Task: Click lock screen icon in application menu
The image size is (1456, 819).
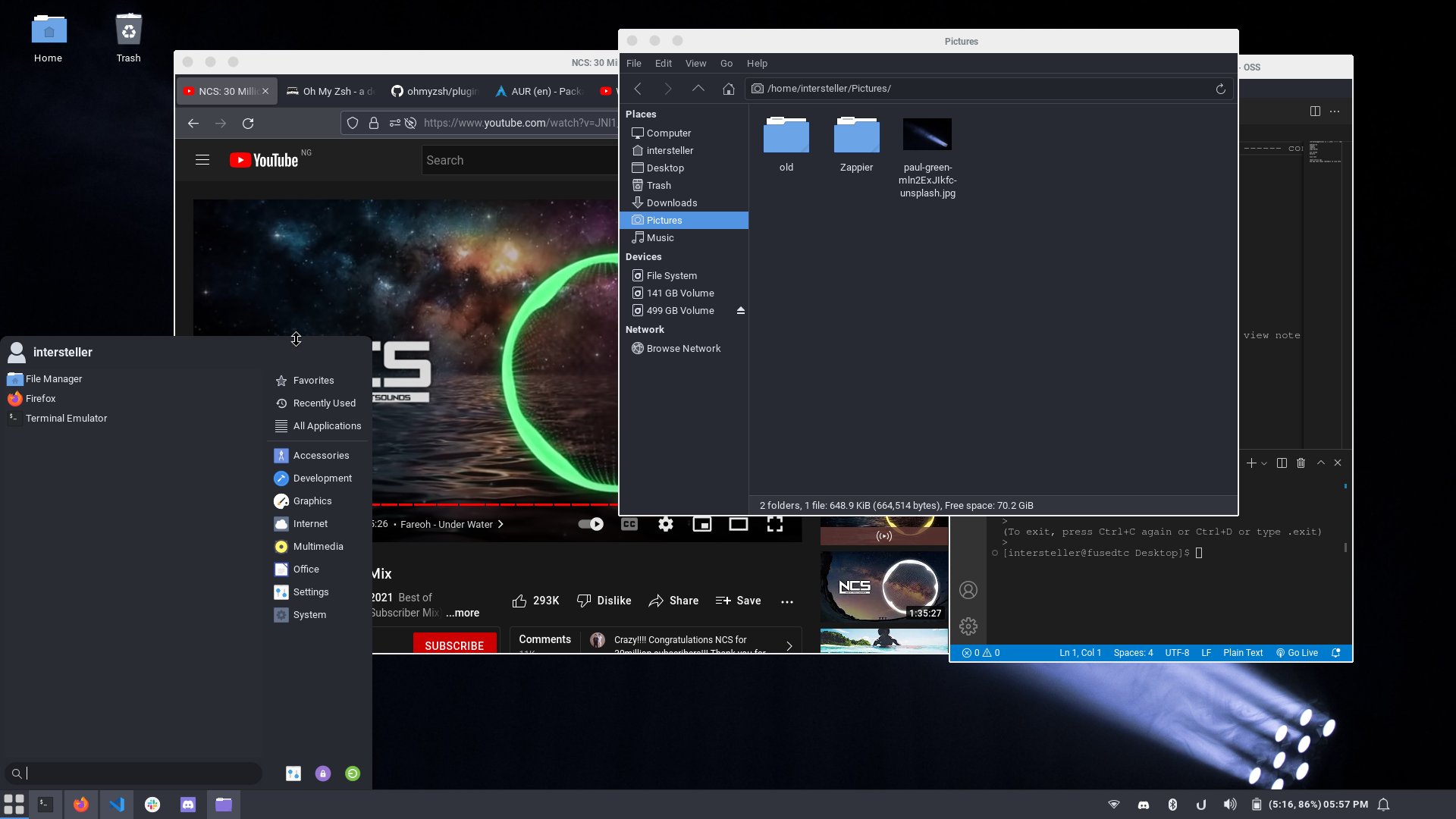Action: (323, 773)
